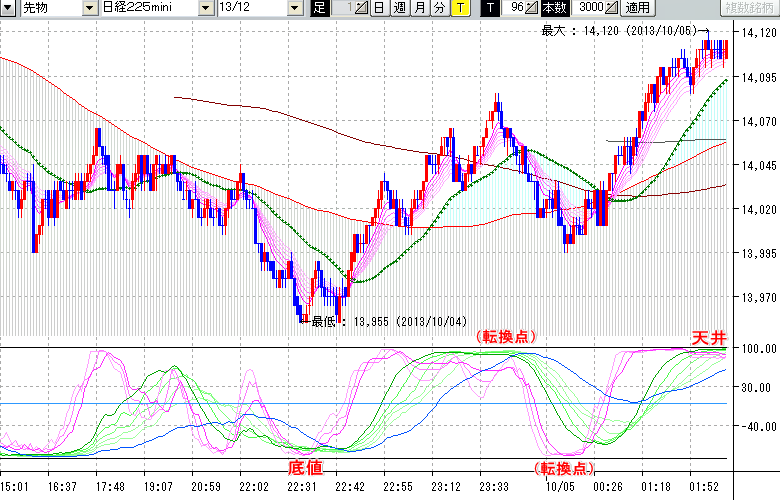The image size is (780, 500).
Task: Adjust the stepper beside the 96 value
Action: pos(532,8)
